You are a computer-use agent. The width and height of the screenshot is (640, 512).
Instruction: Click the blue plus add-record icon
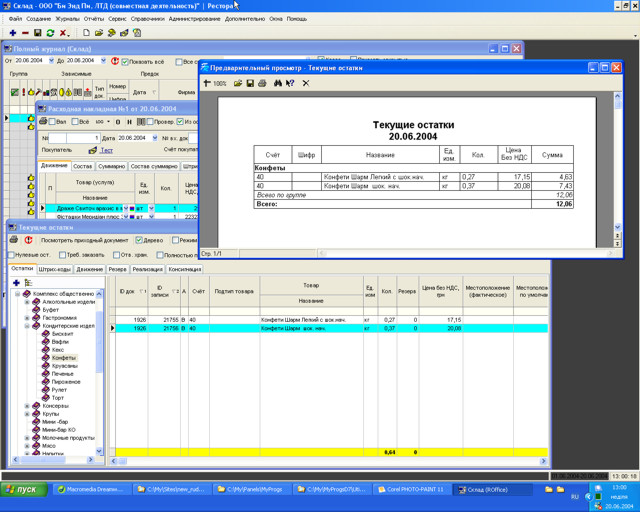click(12, 33)
